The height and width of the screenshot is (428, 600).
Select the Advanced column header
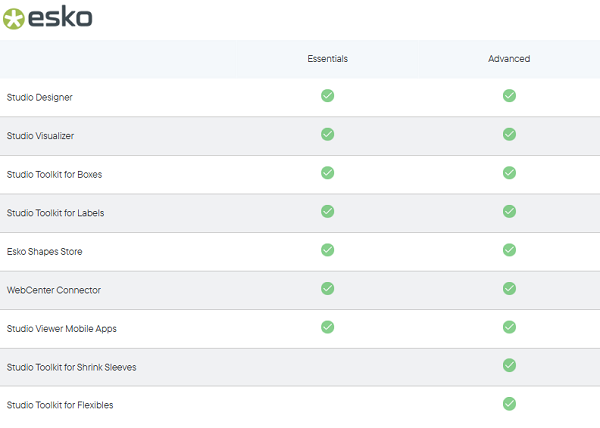pos(509,59)
